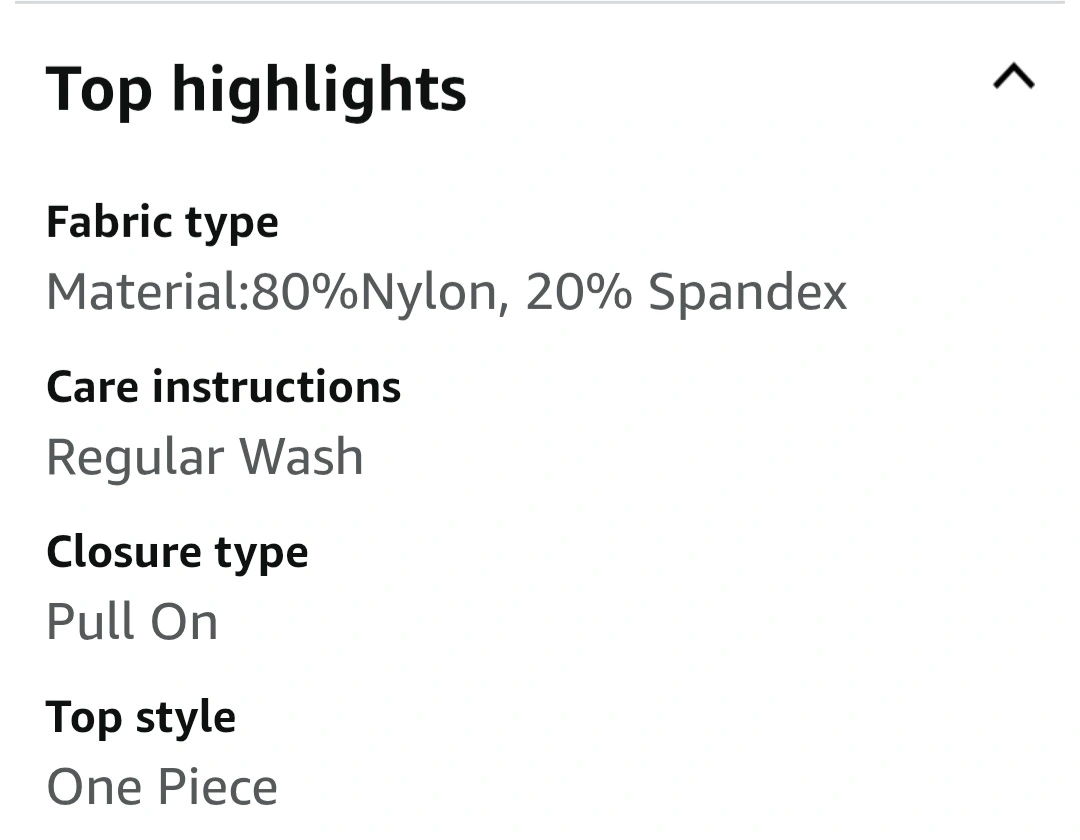Click the 20% figure in fabric type
The height and width of the screenshot is (840, 1080).
[x=578, y=292]
